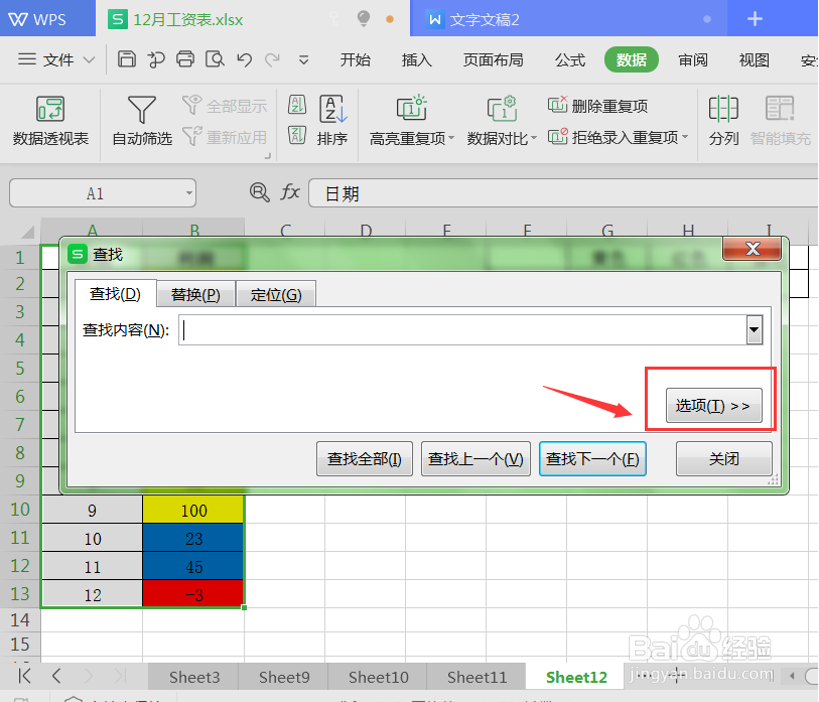Image resolution: width=819 pixels, height=702 pixels.
Task: Select Sheet3 tab
Action: tap(194, 677)
